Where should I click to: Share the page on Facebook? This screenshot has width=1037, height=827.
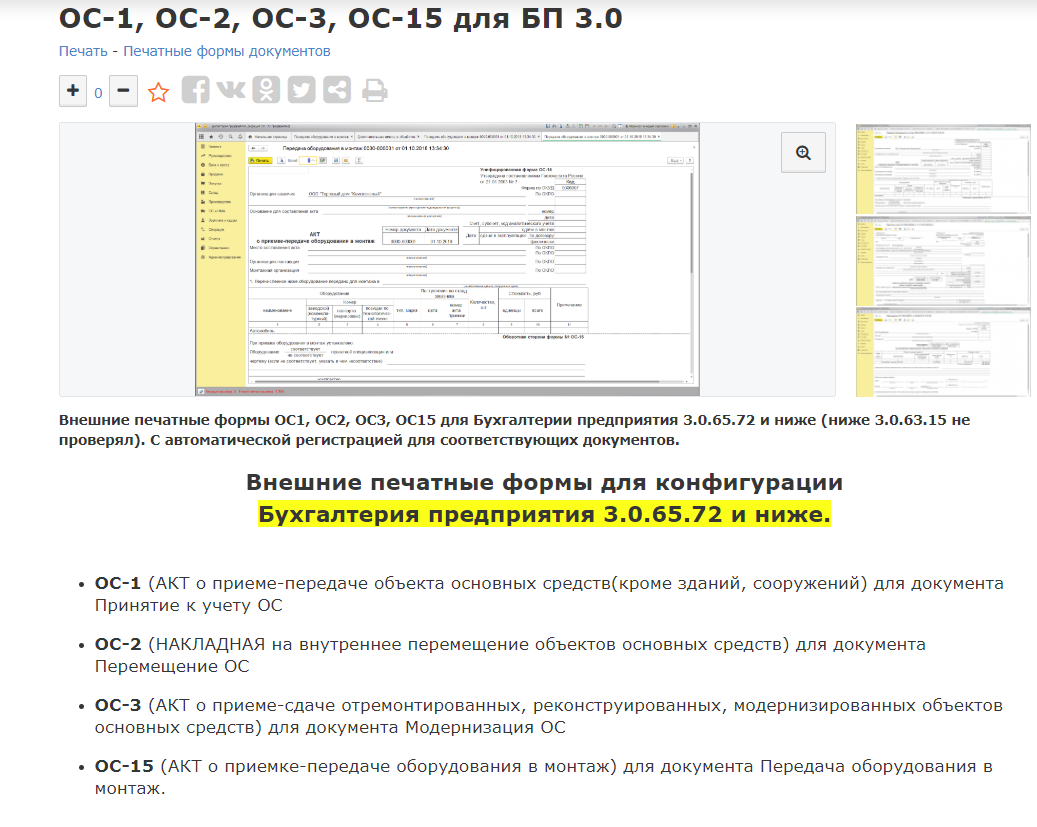tap(196, 90)
